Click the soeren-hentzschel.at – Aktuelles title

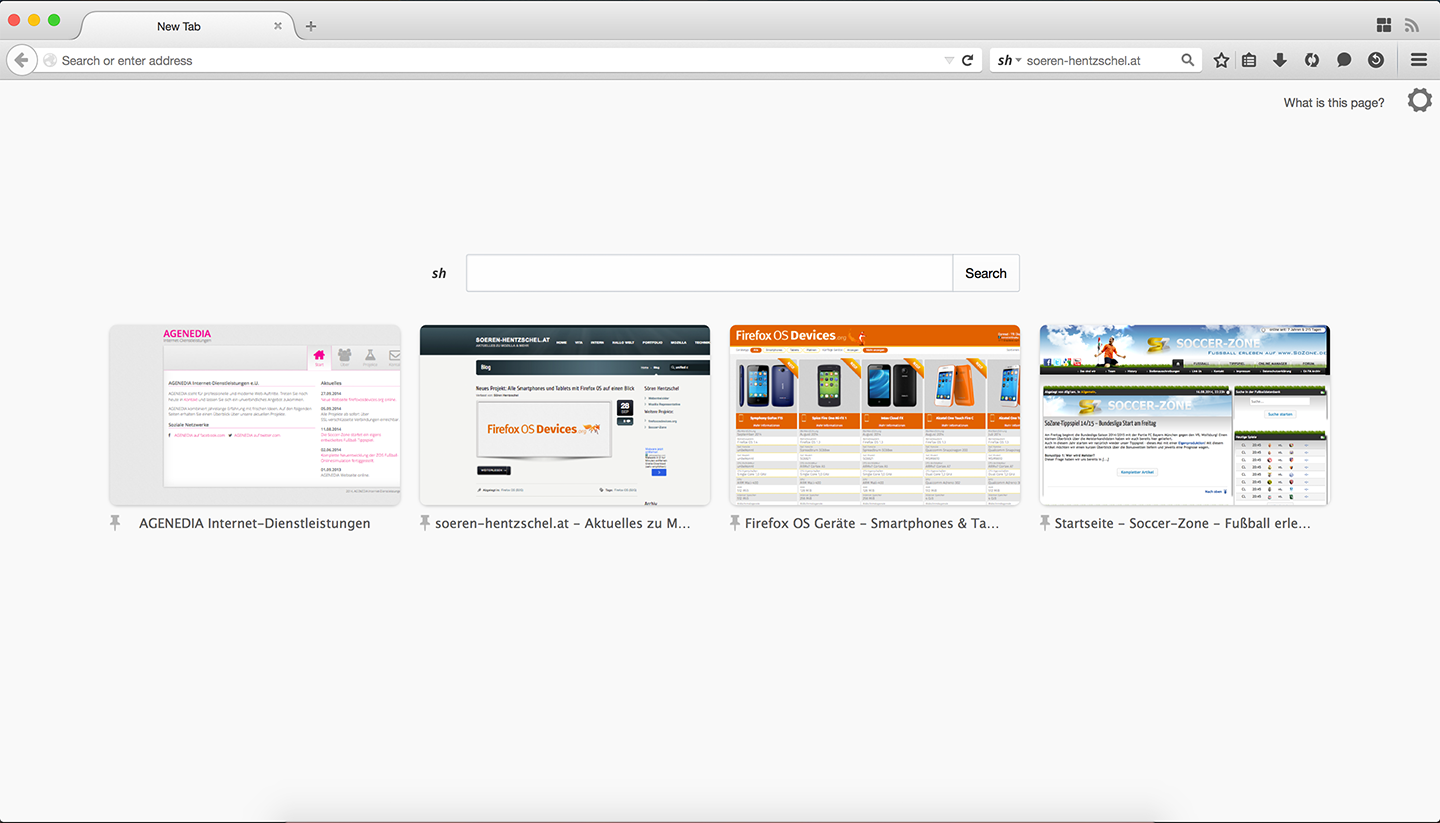563,523
